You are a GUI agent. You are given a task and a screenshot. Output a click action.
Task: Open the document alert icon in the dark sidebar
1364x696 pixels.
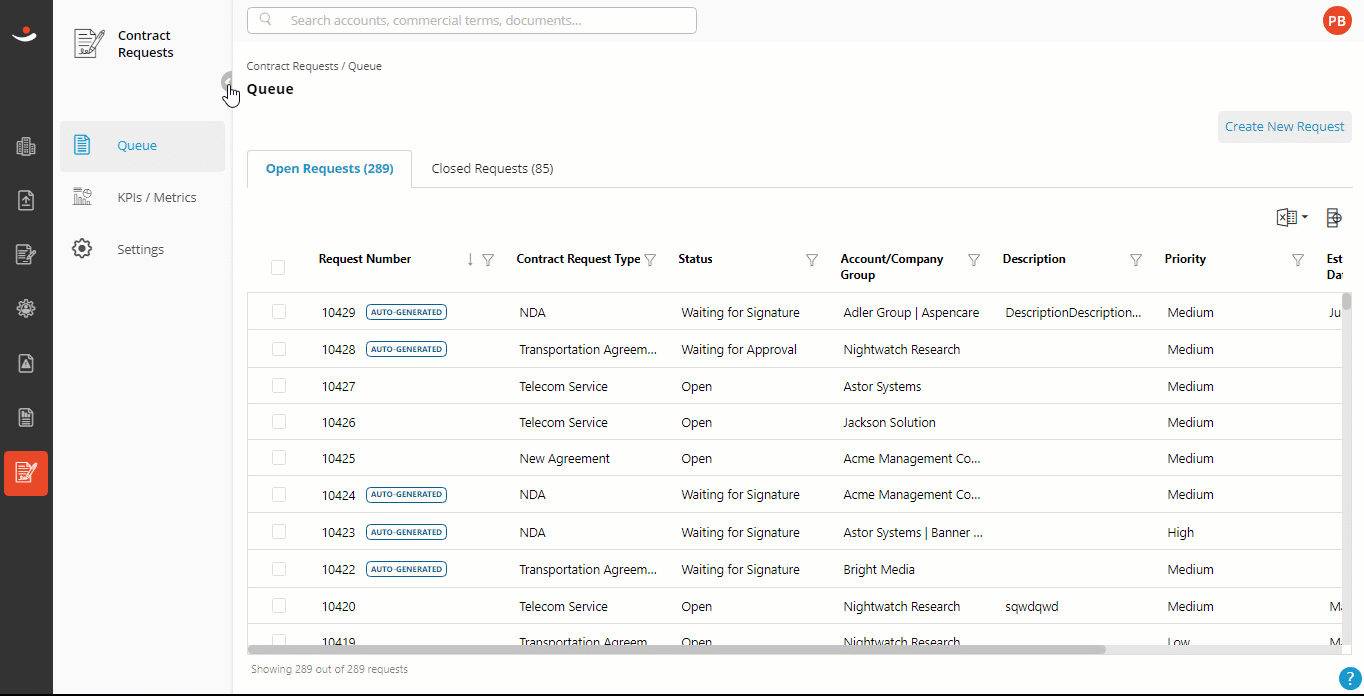point(26,363)
